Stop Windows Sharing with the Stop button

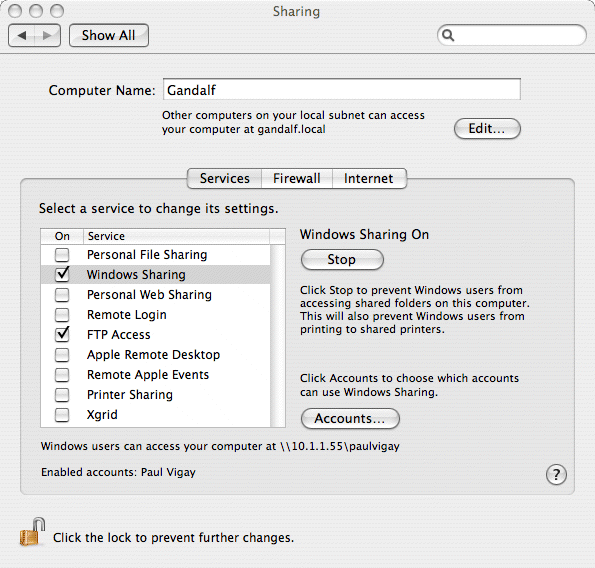click(342, 260)
